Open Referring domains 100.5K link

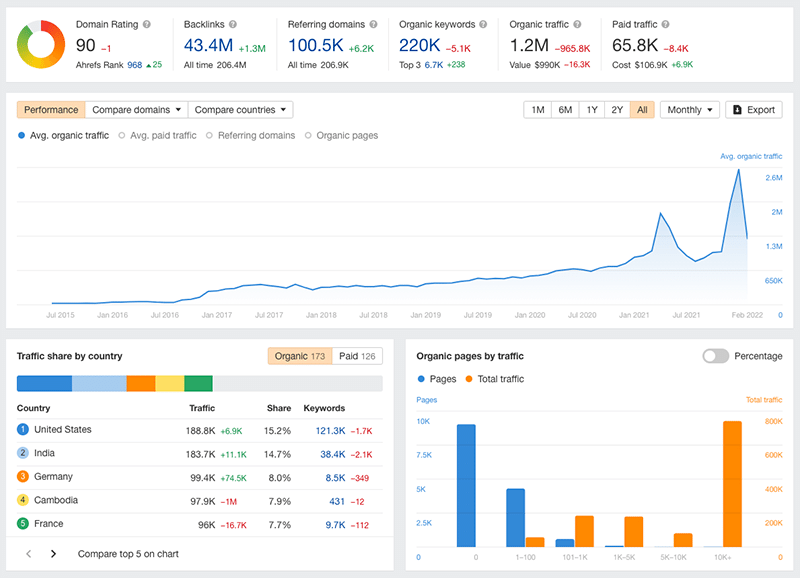click(316, 45)
